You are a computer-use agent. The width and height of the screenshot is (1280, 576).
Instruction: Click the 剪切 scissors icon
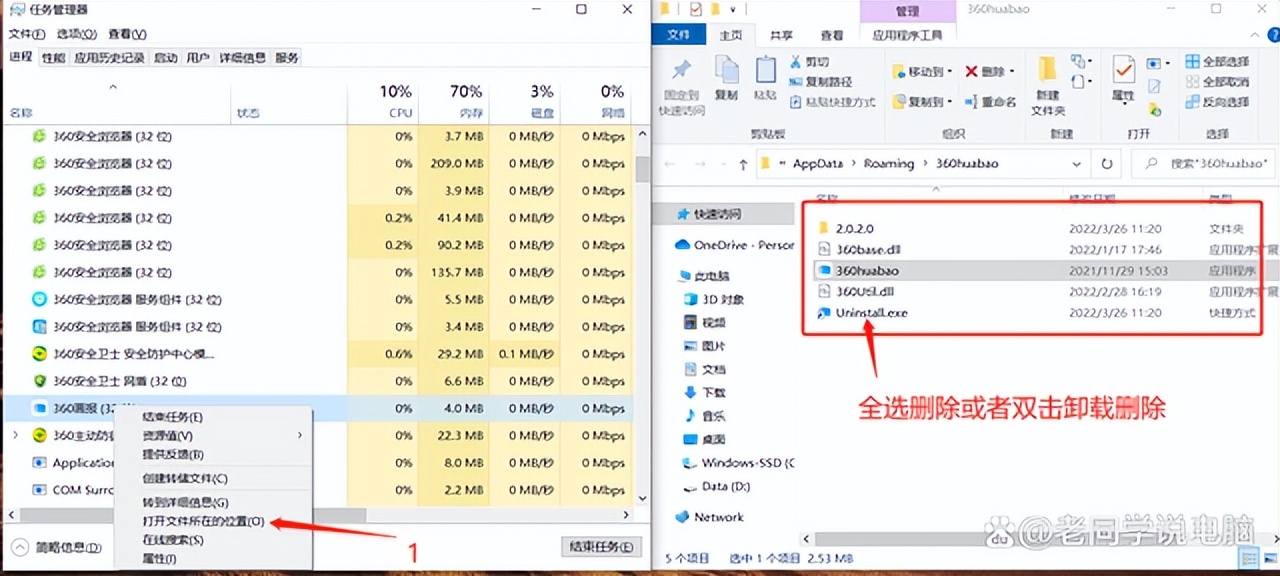tap(796, 62)
